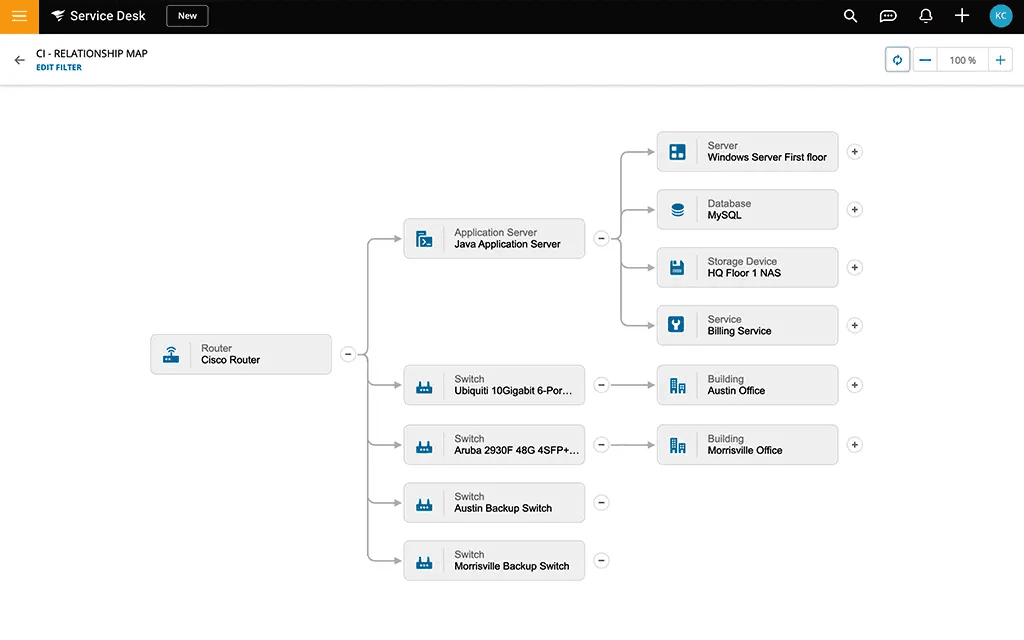Open the New menu in top bar

click(187, 16)
